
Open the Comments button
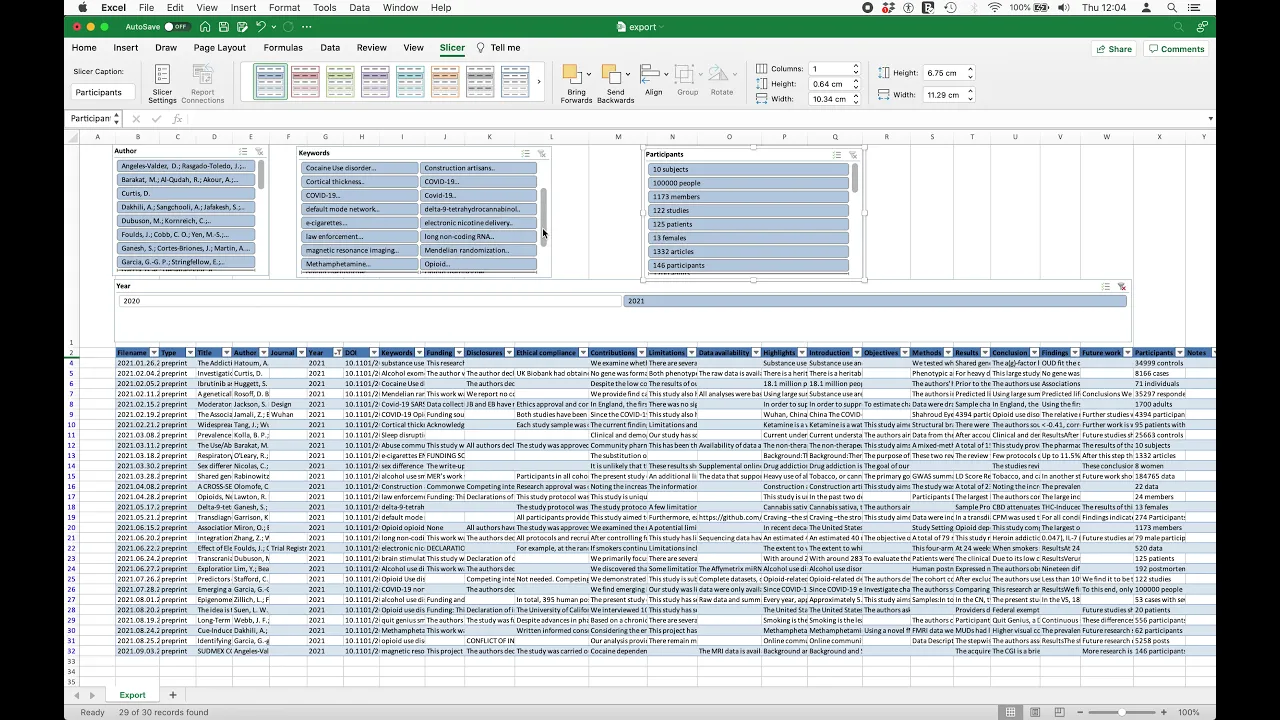(x=1177, y=49)
